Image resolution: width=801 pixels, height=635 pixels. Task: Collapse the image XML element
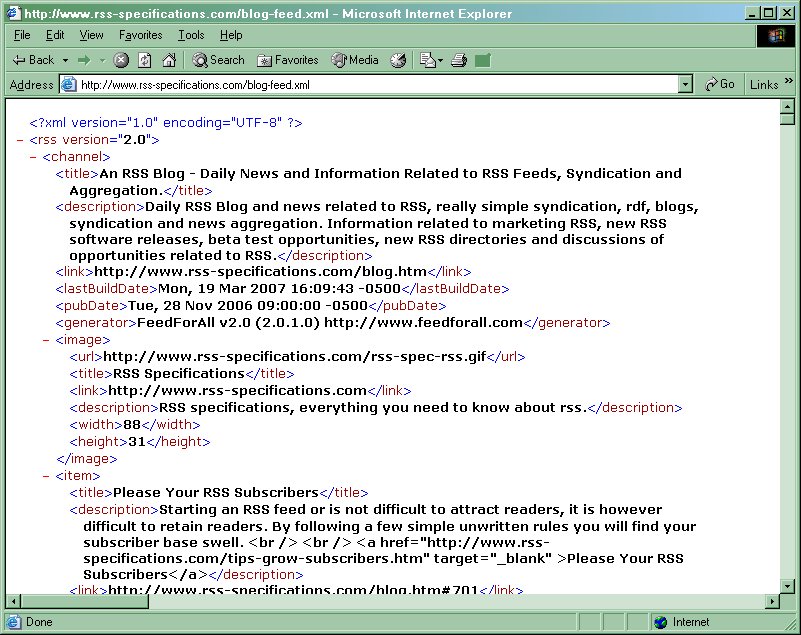(x=47, y=340)
